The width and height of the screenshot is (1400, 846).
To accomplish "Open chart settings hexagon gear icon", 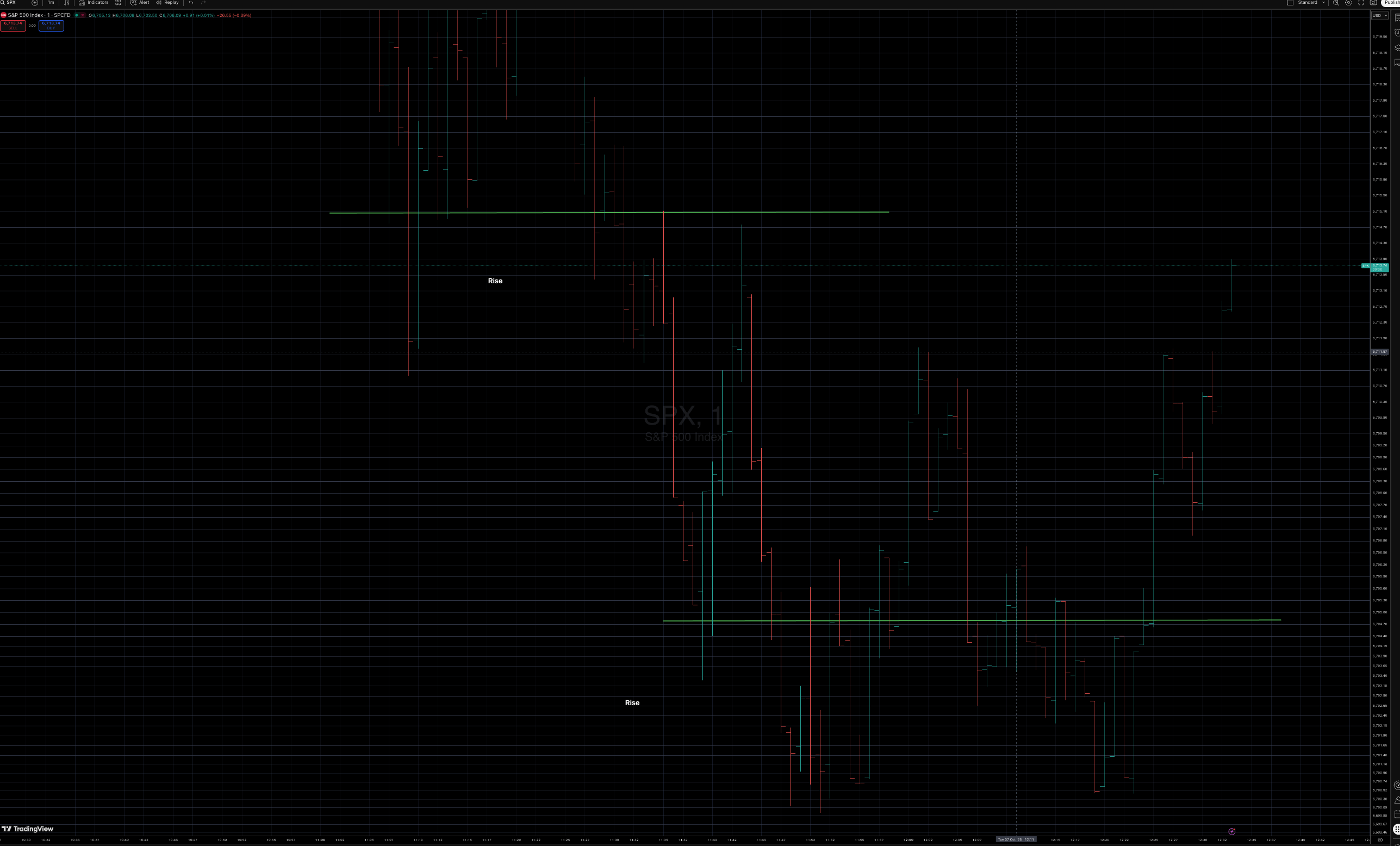I will coord(1348,3).
